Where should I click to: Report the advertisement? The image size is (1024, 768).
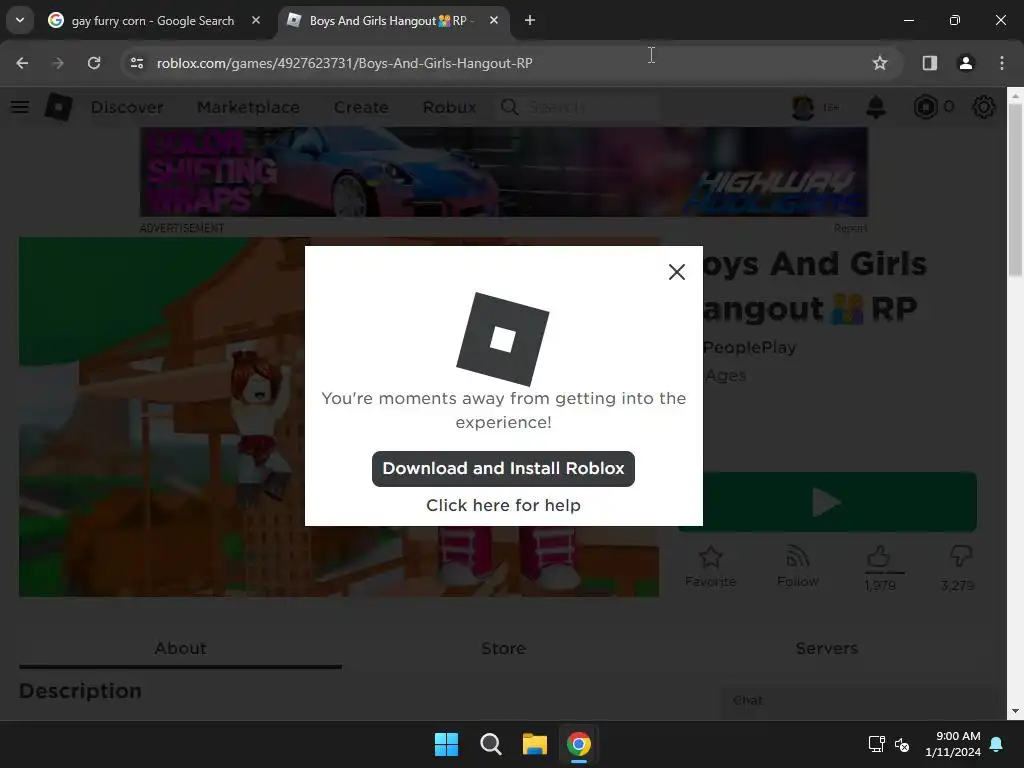(850, 228)
